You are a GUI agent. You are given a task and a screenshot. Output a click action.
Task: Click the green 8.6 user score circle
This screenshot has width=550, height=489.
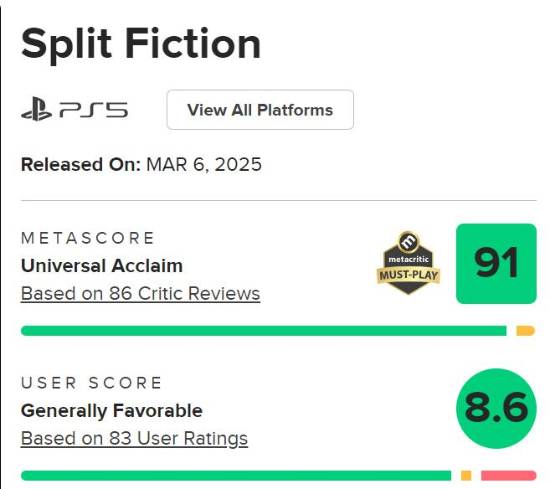pyautogui.click(x=496, y=408)
